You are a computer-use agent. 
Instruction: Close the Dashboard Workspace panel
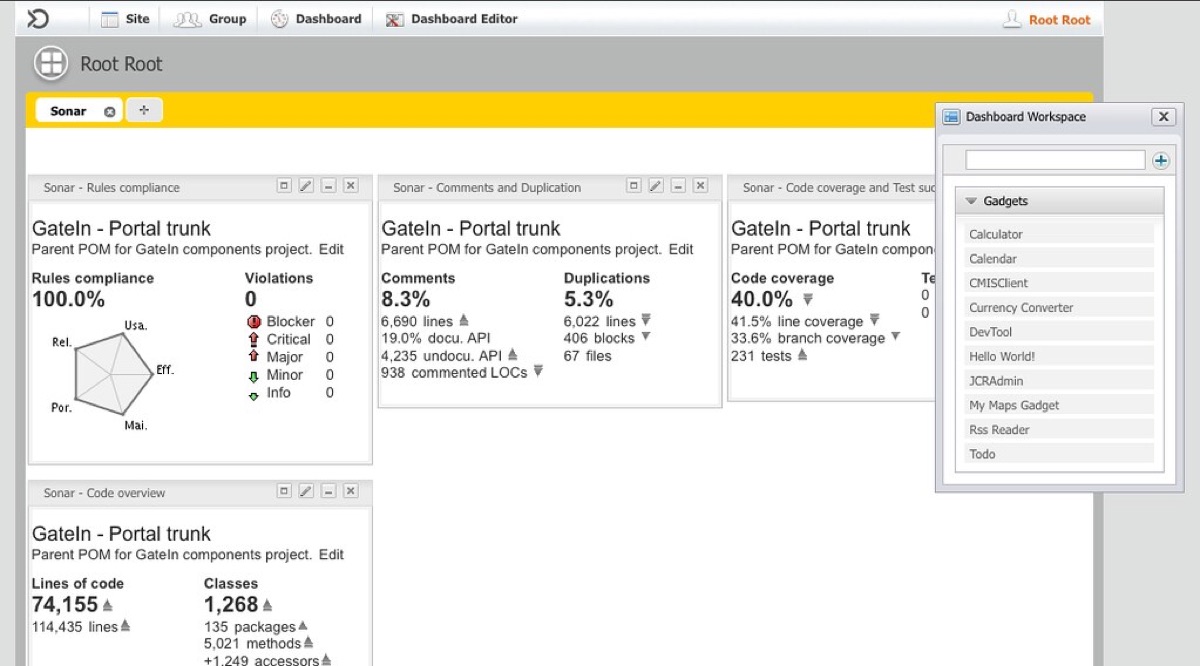1163,117
